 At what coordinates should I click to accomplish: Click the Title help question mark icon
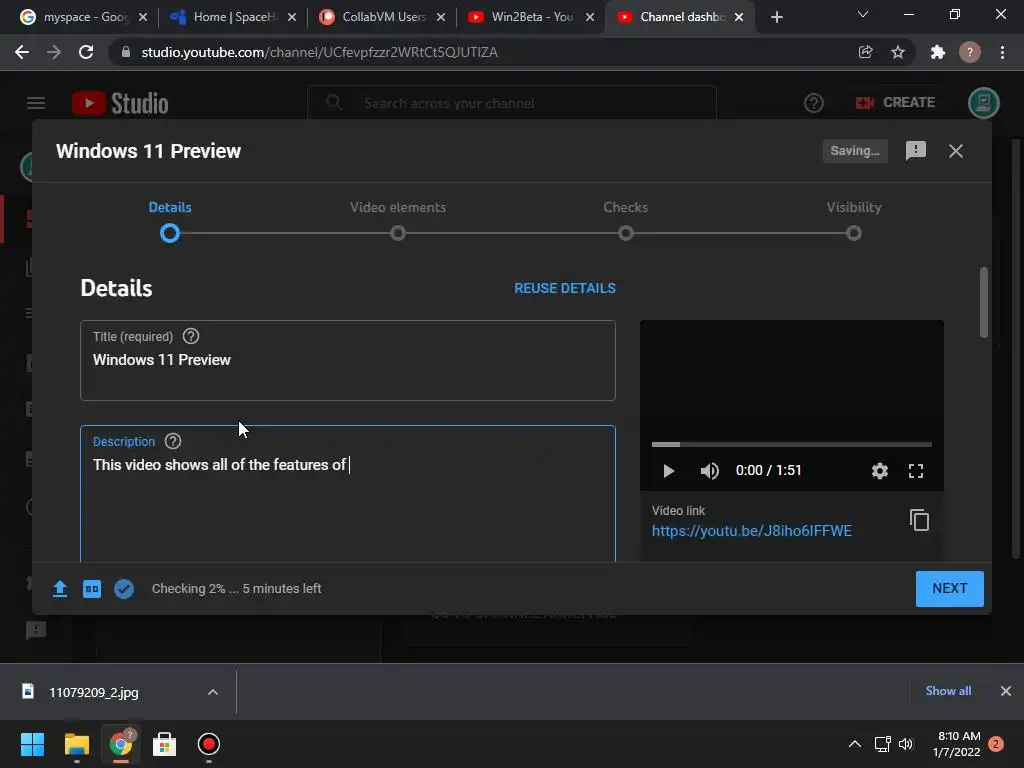coord(191,336)
